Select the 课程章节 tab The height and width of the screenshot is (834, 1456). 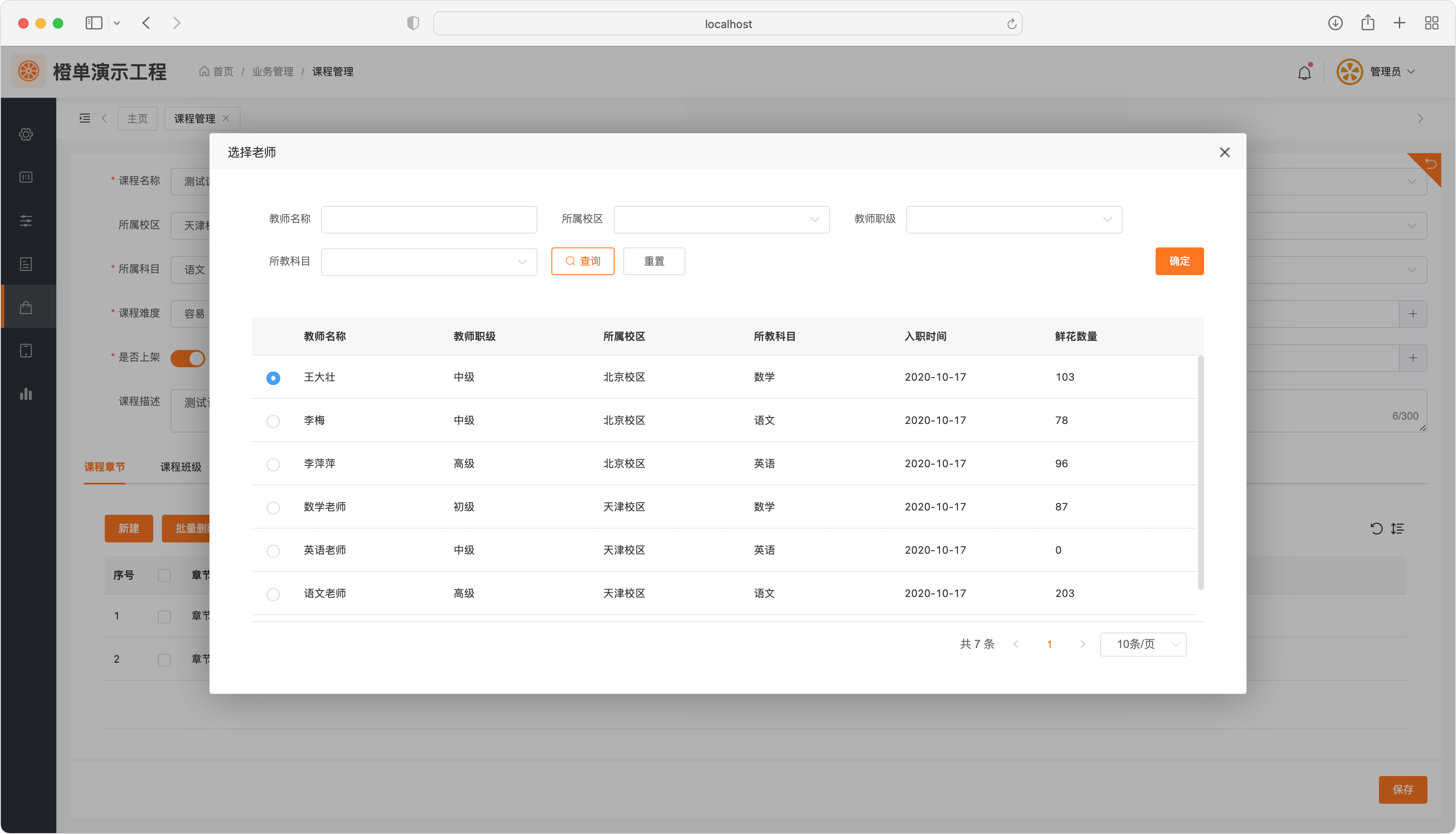point(104,467)
